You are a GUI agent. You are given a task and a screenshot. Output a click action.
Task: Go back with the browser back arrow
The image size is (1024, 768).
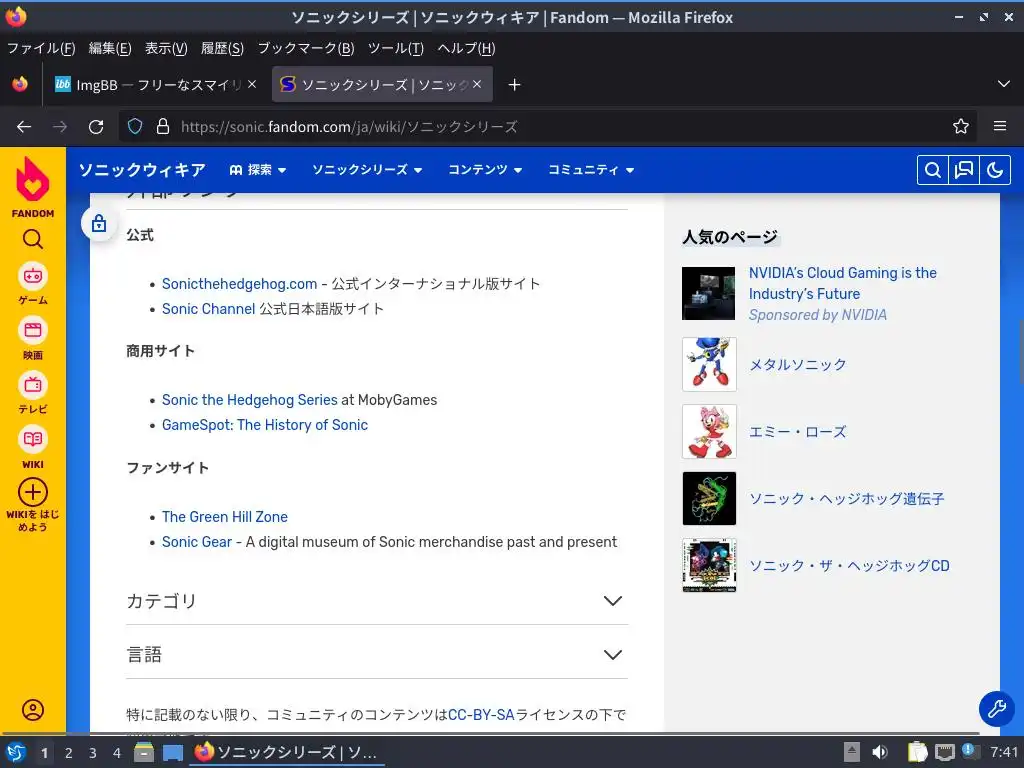(x=24, y=127)
